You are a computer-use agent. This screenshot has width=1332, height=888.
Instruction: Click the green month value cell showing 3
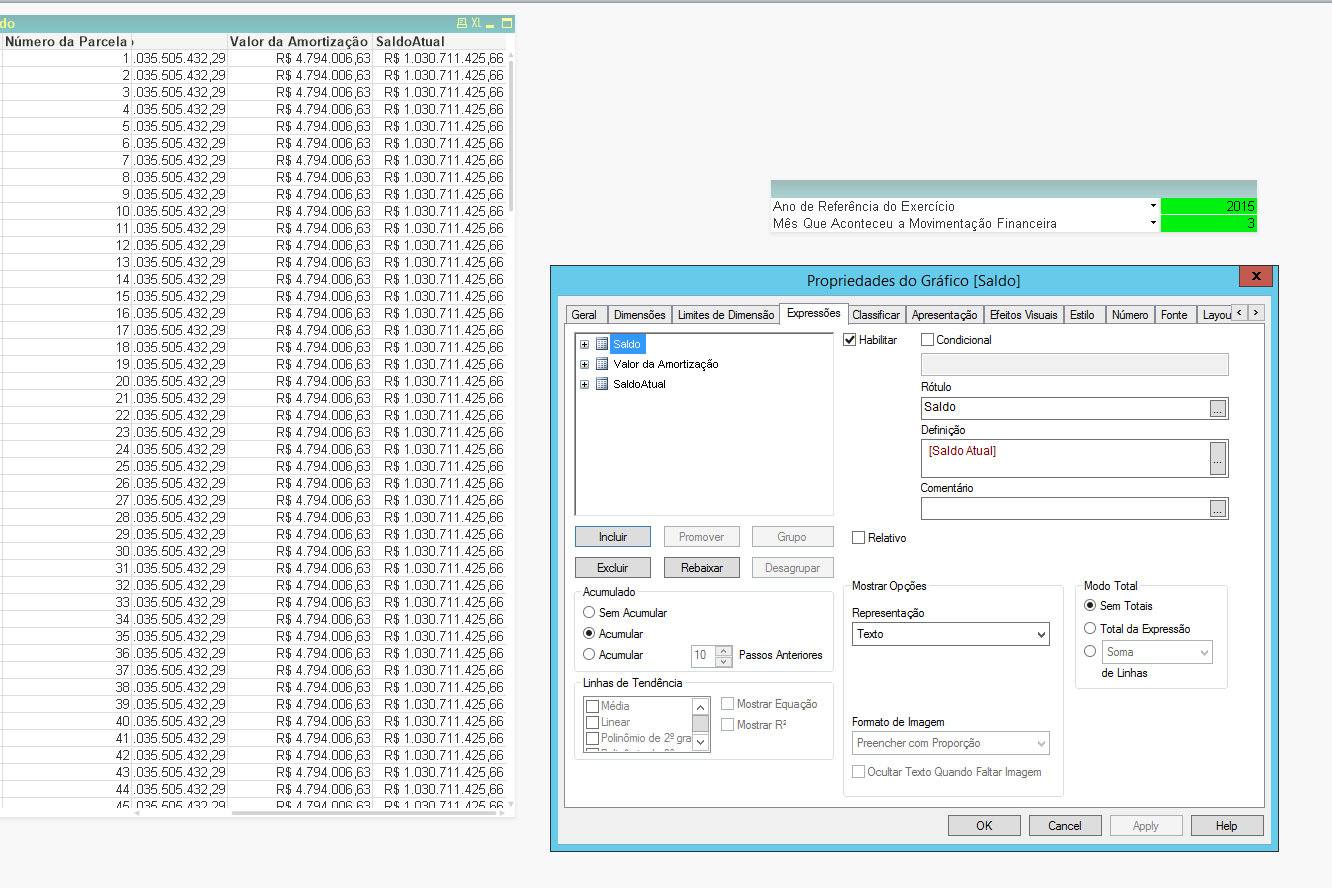coord(1208,224)
